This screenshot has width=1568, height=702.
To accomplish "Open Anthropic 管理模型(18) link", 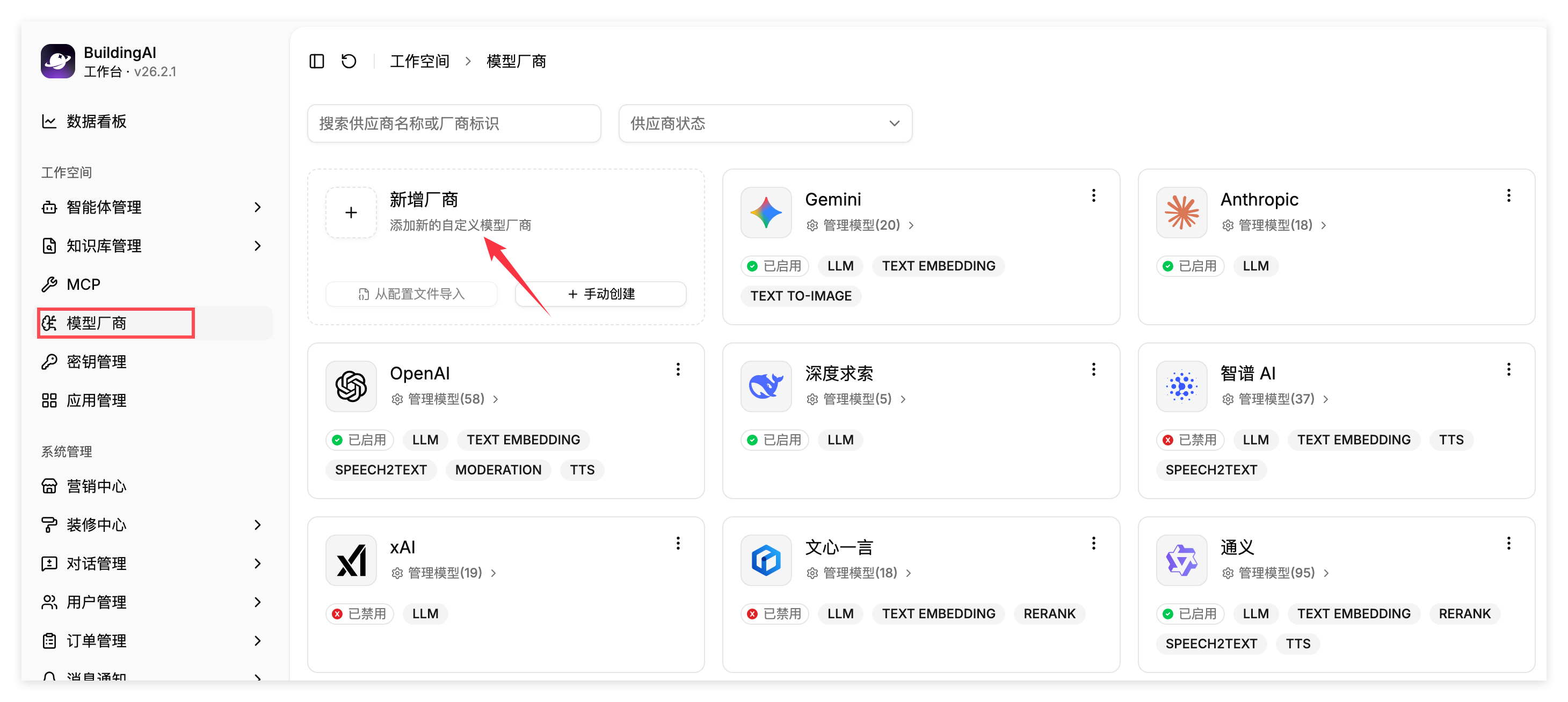I will pos(1275,225).
